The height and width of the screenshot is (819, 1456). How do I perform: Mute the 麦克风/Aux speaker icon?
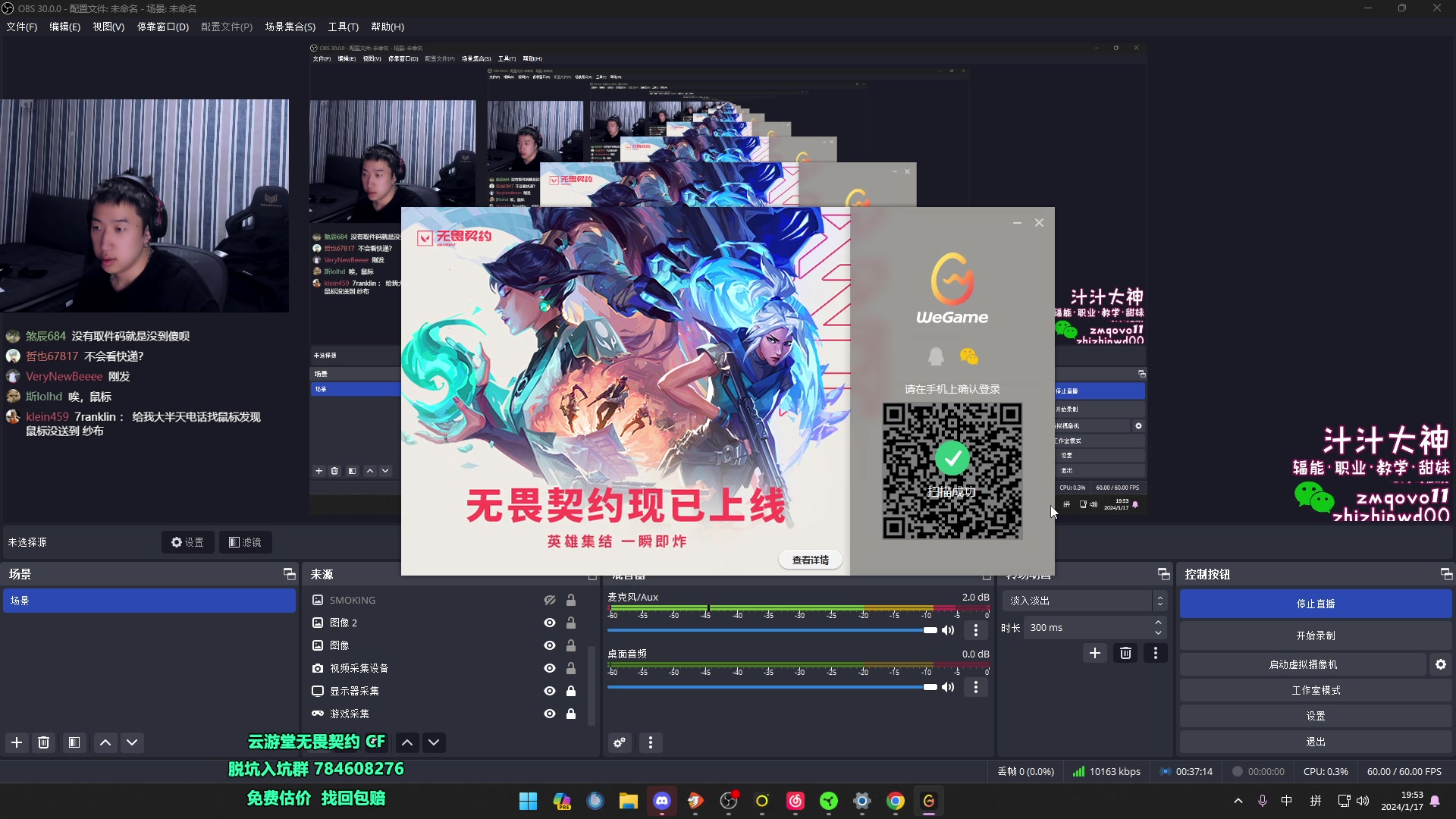point(948,630)
